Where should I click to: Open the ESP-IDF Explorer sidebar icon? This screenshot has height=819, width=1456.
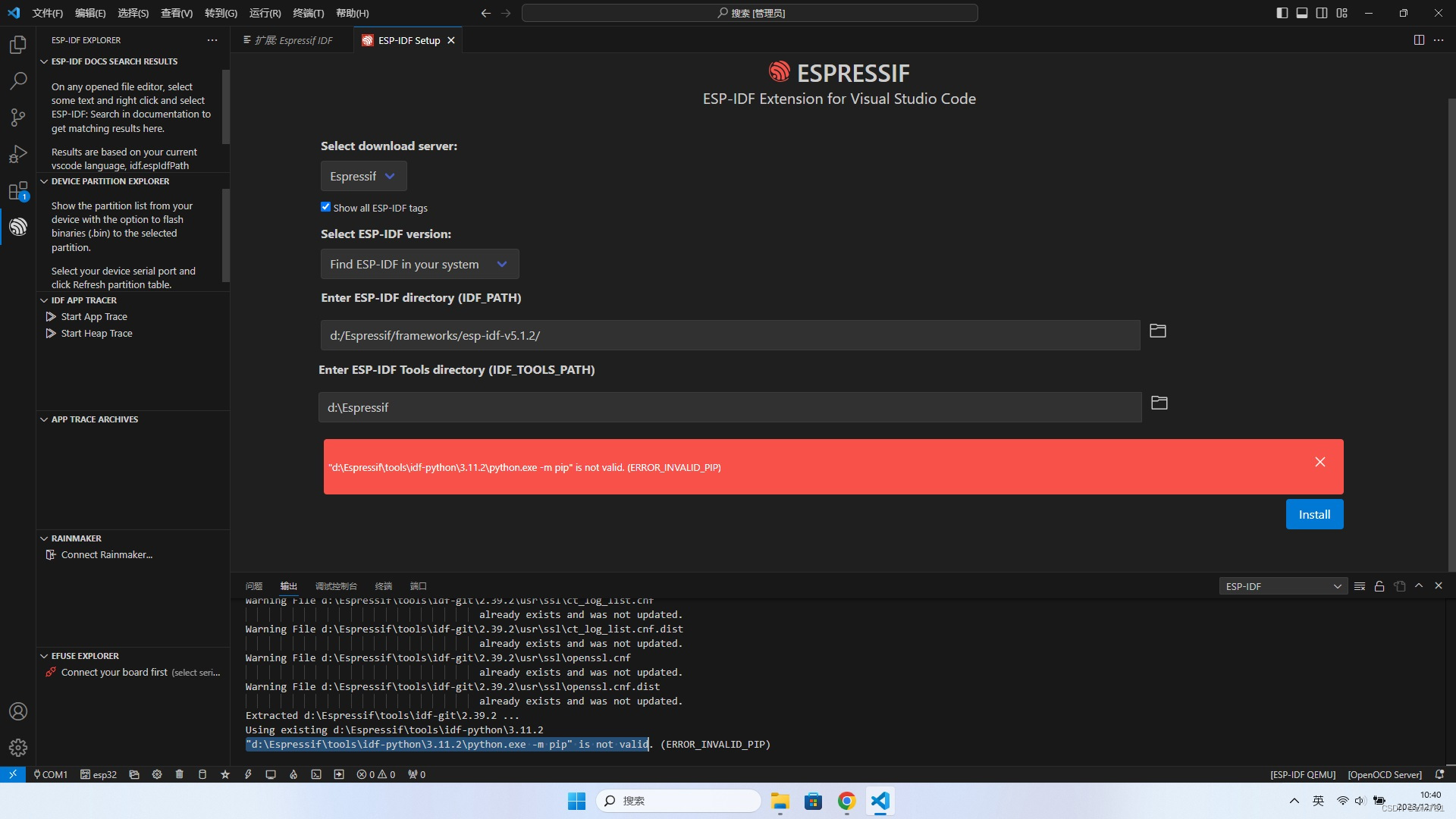[17, 227]
